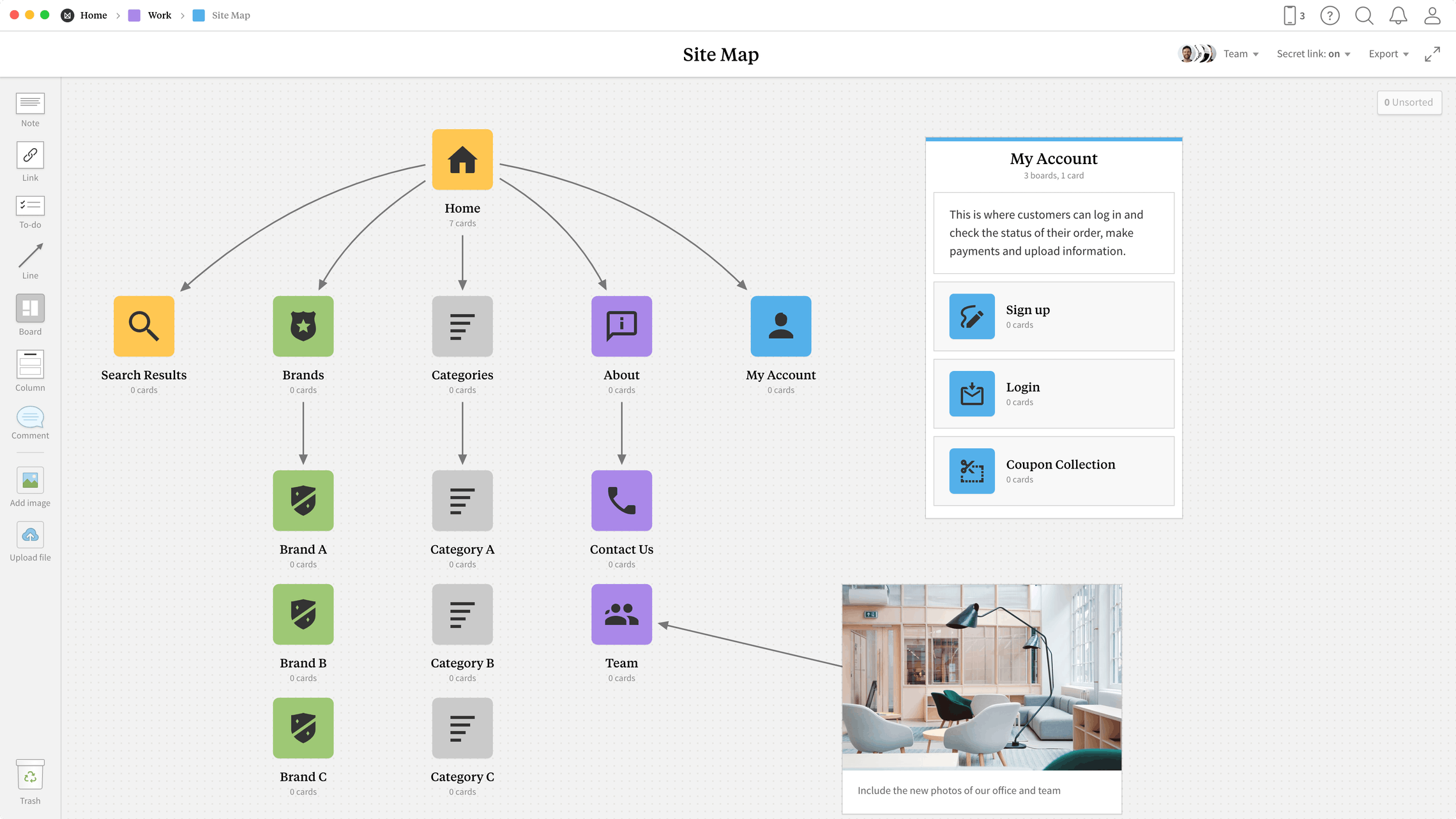Open the office photo image card
Screen dimensions: 1456x819
[982, 677]
